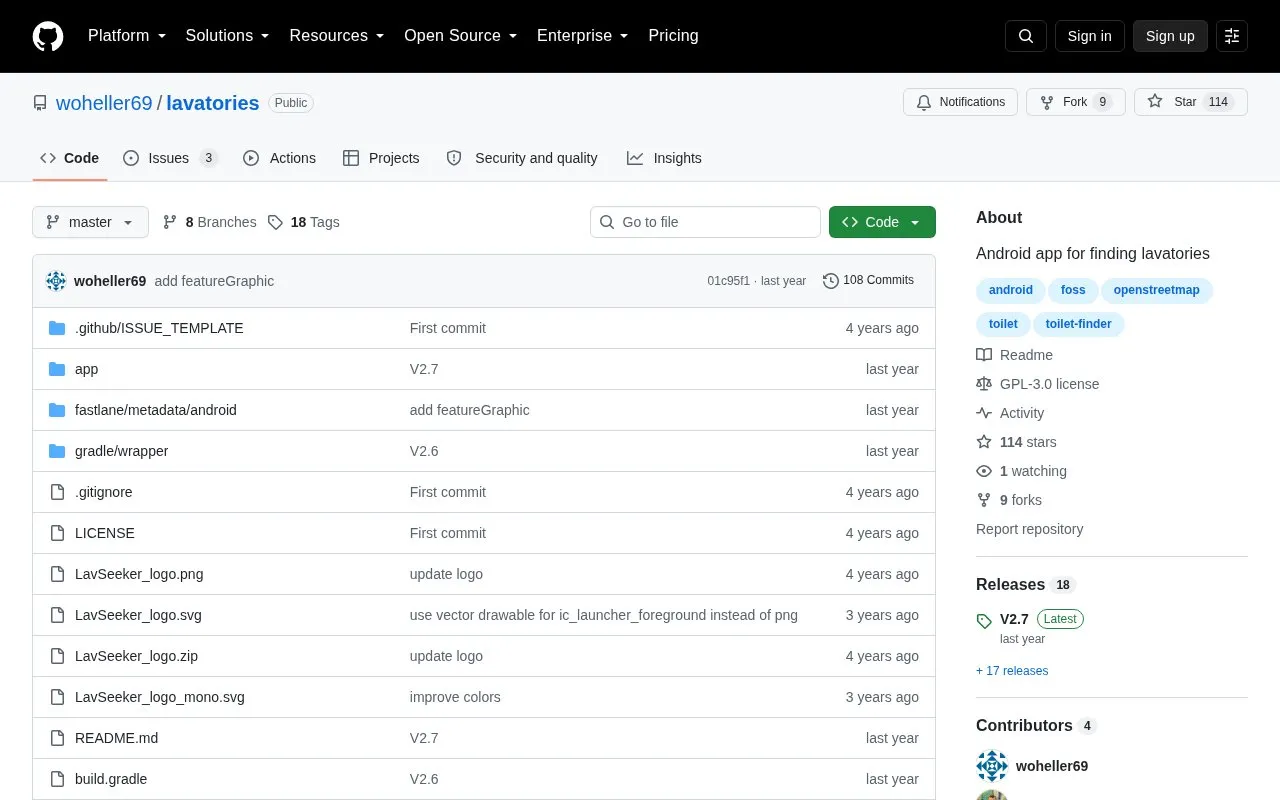Select the toilet-finder topic tag
This screenshot has width=1280, height=800.
pyautogui.click(x=1078, y=324)
